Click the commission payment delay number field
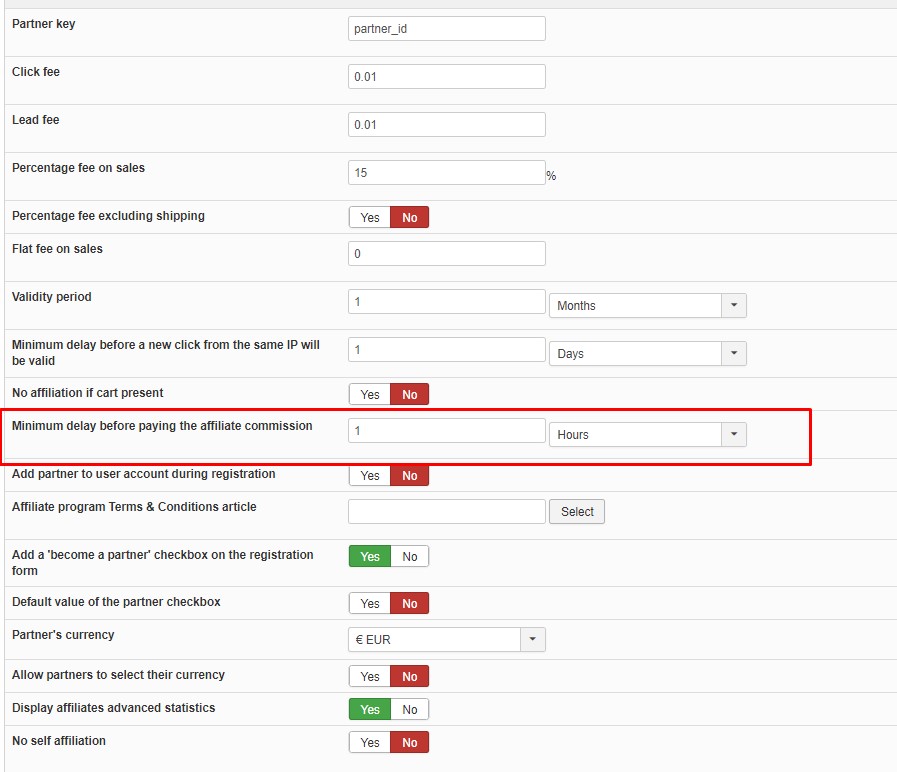This screenshot has width=897, height=772. pos(446,431)
